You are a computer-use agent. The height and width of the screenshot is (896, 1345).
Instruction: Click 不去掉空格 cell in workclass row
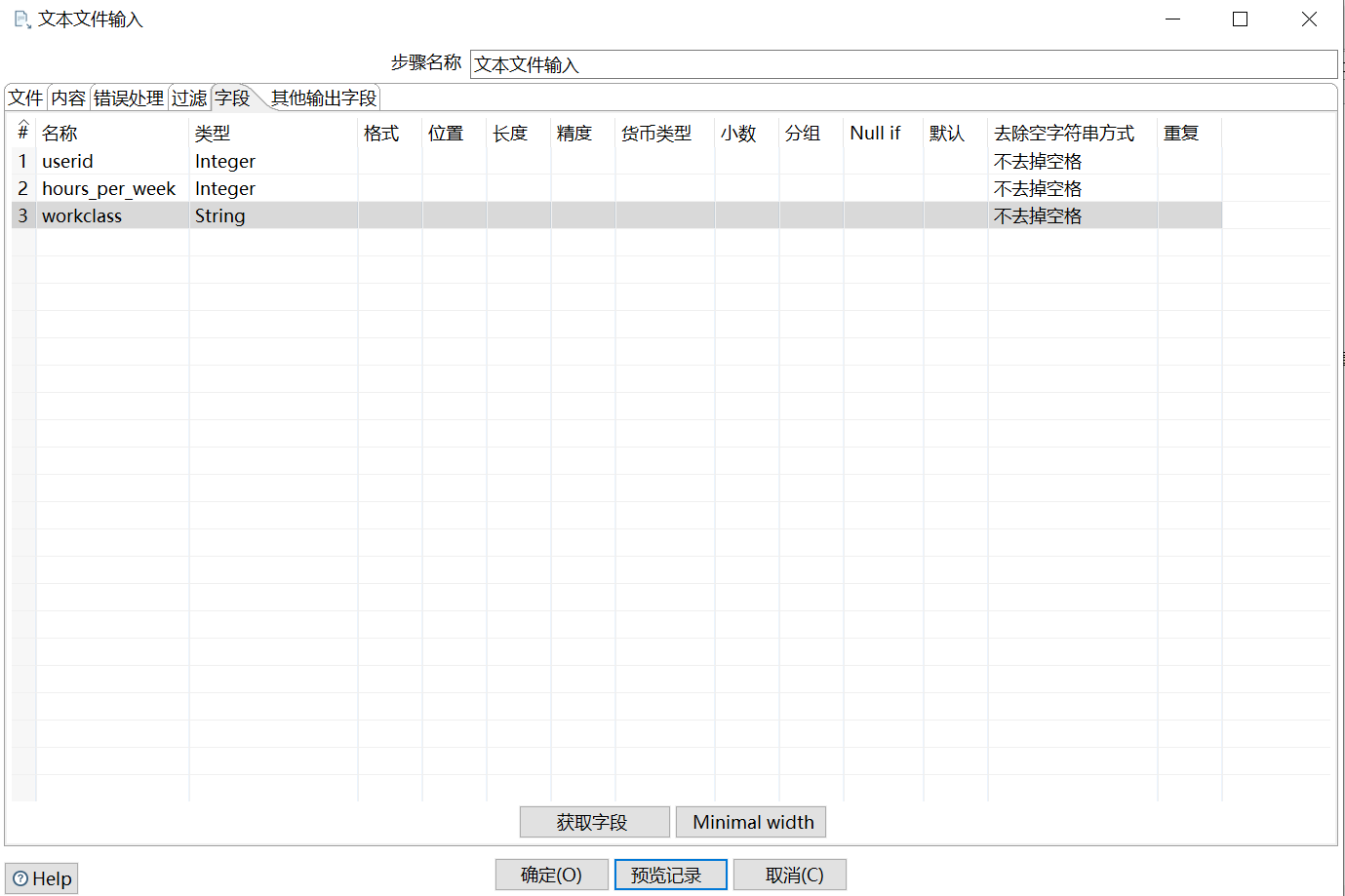coord(1073,215)
